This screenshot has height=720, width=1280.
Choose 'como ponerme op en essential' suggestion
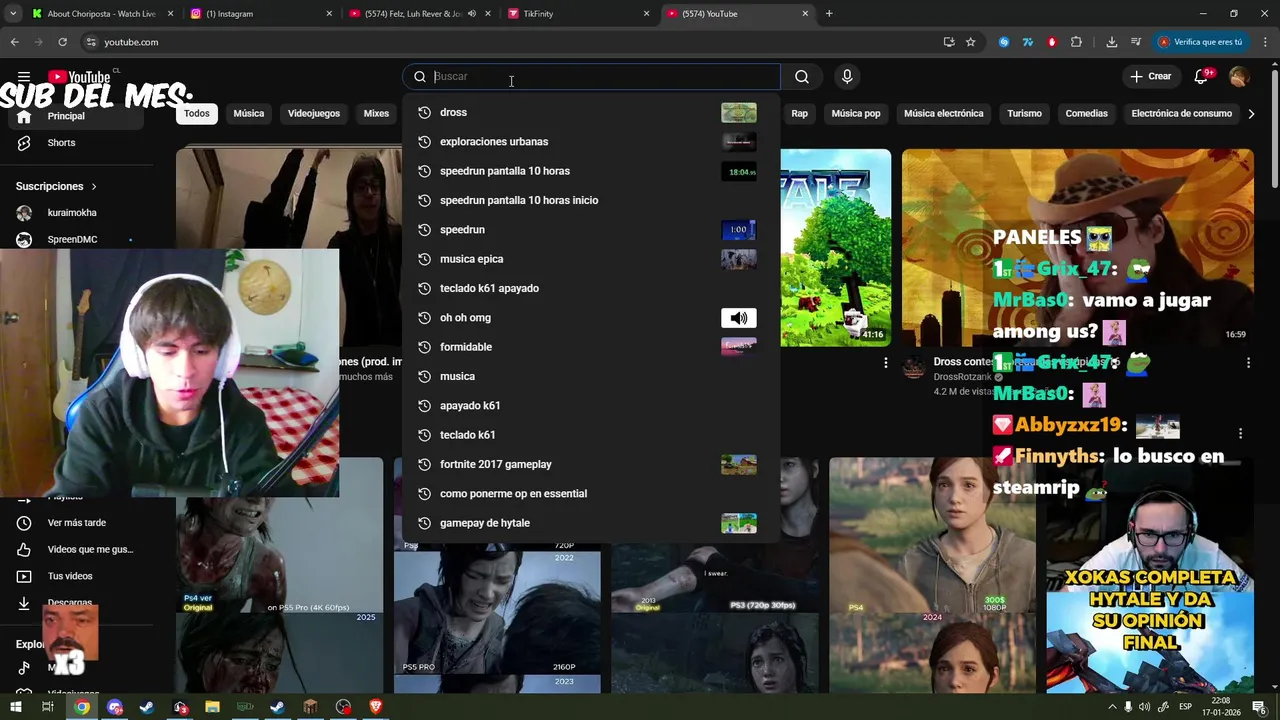pyautogui.click(x=591, y=494)
